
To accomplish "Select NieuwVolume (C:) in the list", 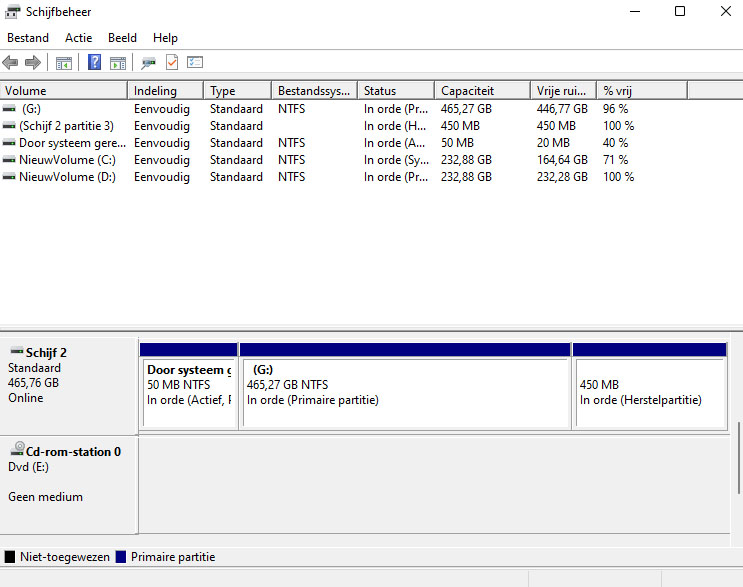I will coord(67,160).
